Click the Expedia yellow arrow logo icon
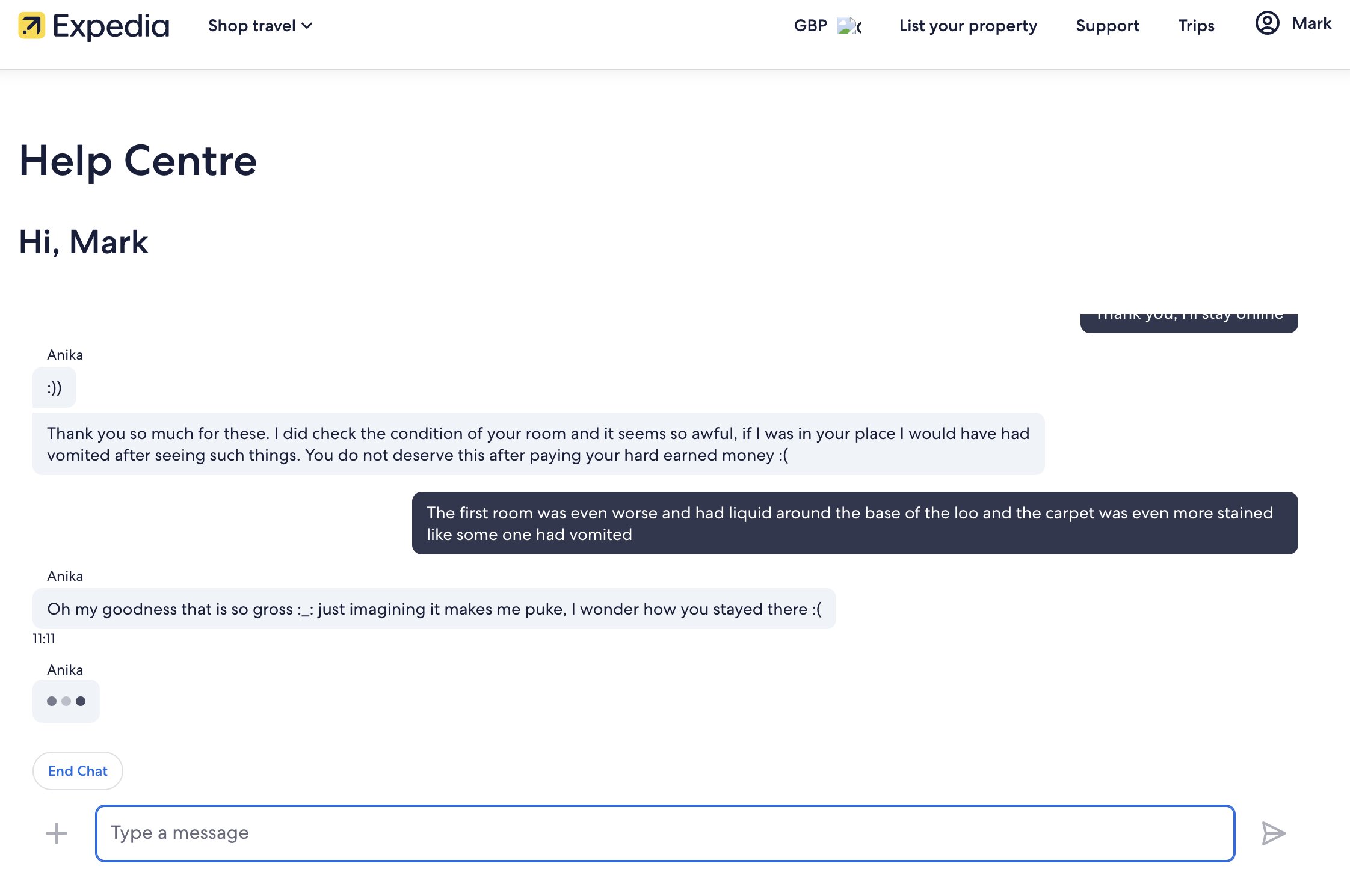Viewport: 1350px width, 896px height. tap(31, 26)
